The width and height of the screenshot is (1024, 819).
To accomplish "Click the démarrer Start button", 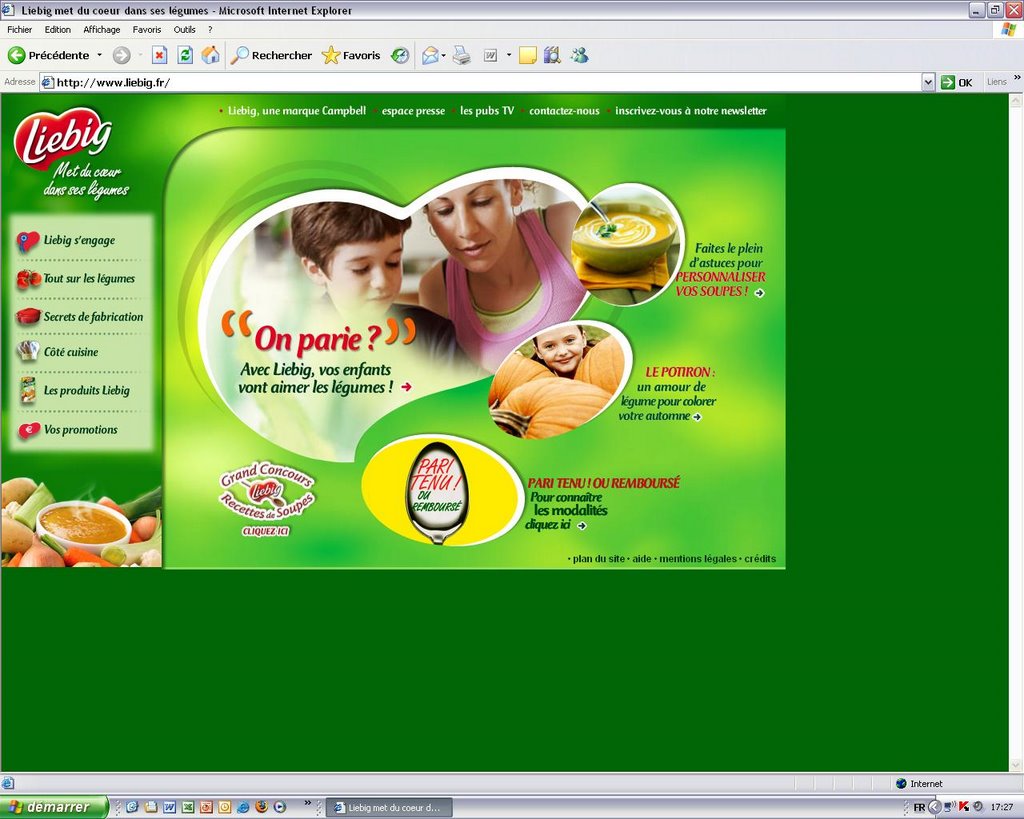I will point(54,807).
